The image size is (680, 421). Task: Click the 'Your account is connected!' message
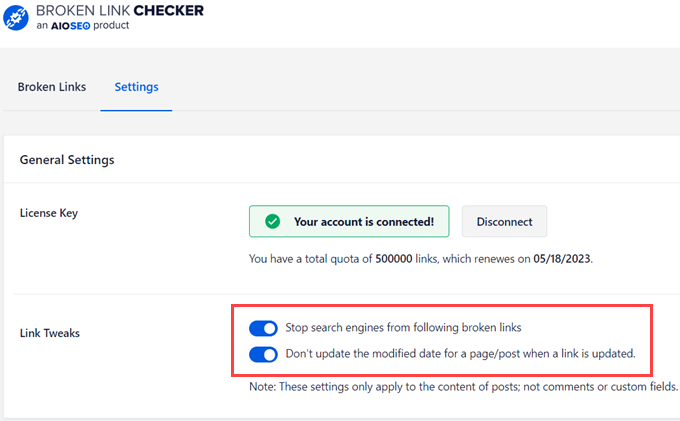(364, 222)
